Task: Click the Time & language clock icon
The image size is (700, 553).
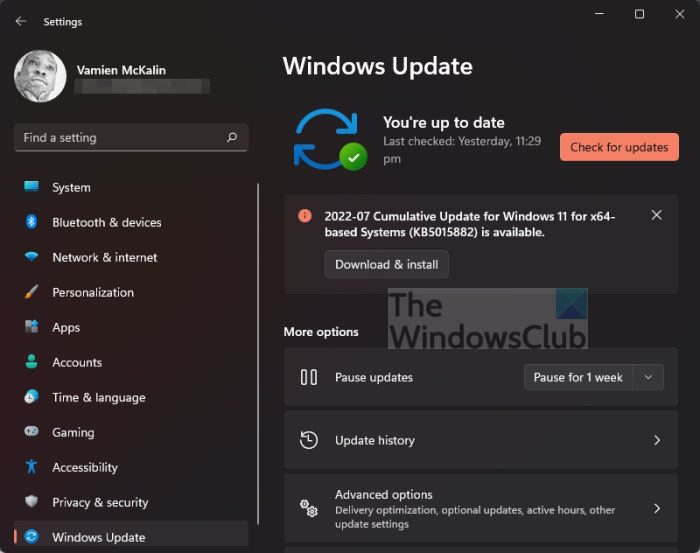Action: pos(31,396)
